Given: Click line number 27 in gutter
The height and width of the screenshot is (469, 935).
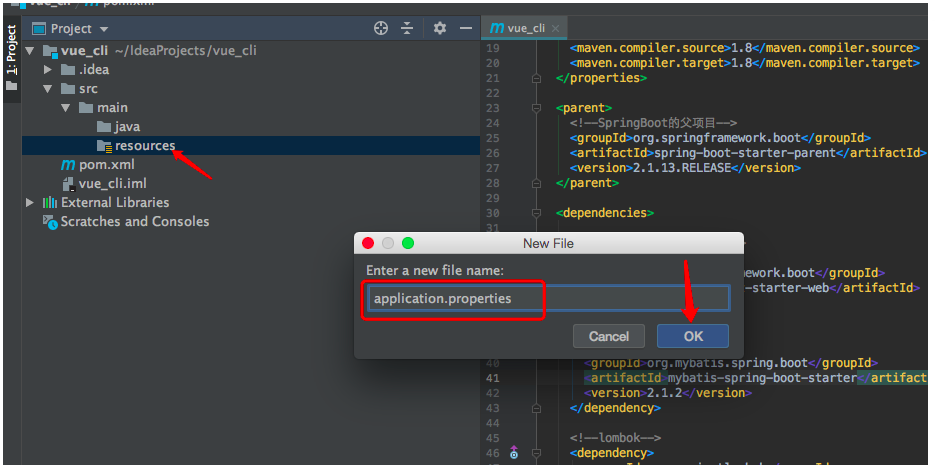Looking at the screenshot, I should (x=493, y=168).
